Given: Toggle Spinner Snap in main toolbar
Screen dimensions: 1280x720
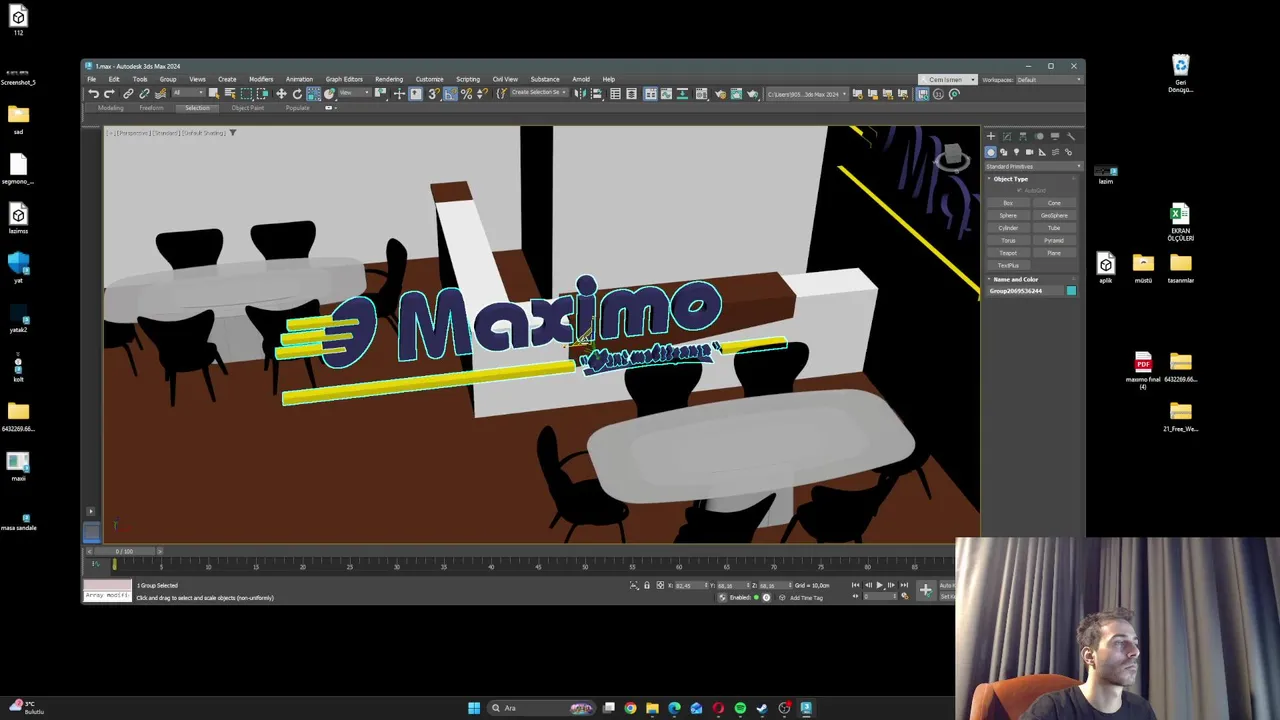Looking at the screenshot, I should [x=481, y=94].
